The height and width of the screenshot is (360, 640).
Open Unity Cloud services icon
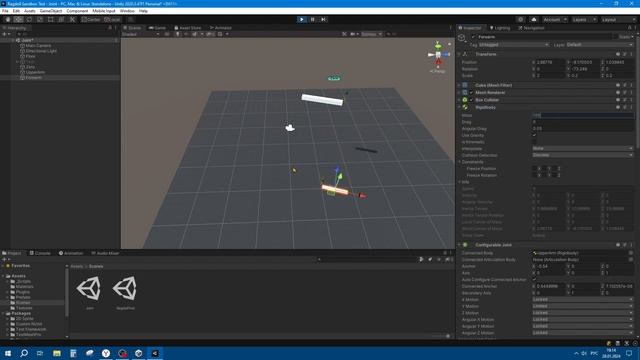click(x=533, y=19)
